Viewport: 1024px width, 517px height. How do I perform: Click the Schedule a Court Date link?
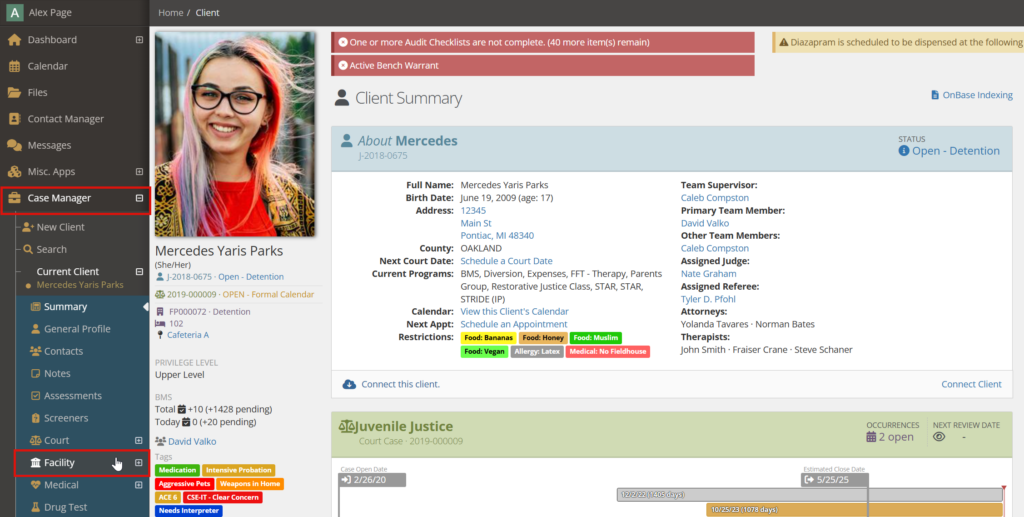tap(506, 261)
